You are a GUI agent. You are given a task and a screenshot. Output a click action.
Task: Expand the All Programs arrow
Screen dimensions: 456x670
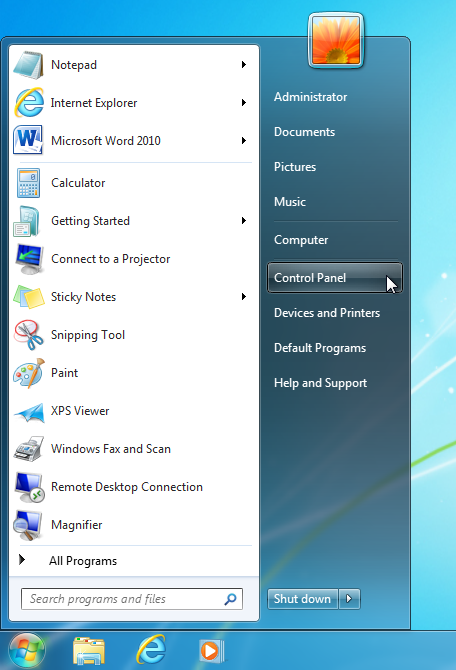tap(22, 560)
